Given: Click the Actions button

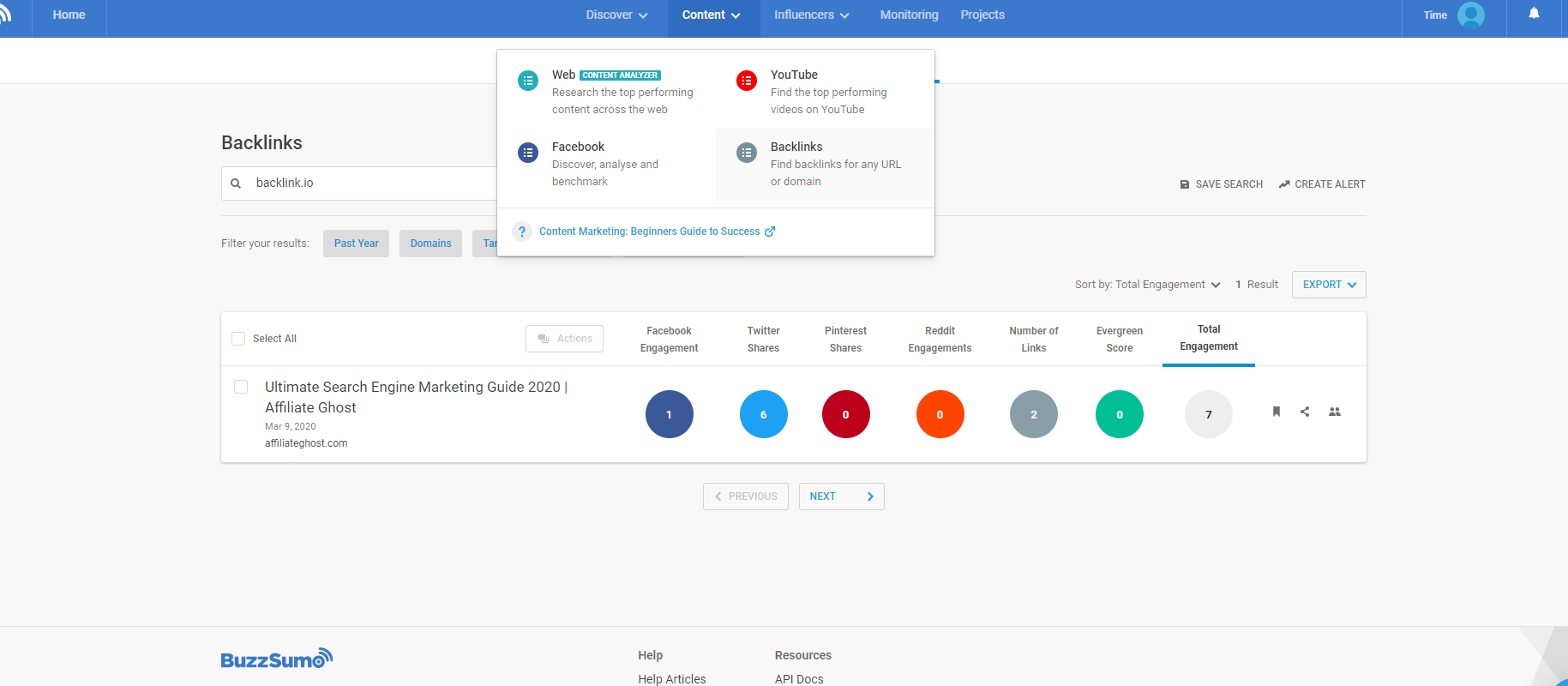Looking at the screenshot, I should click(x=564, y=339).
